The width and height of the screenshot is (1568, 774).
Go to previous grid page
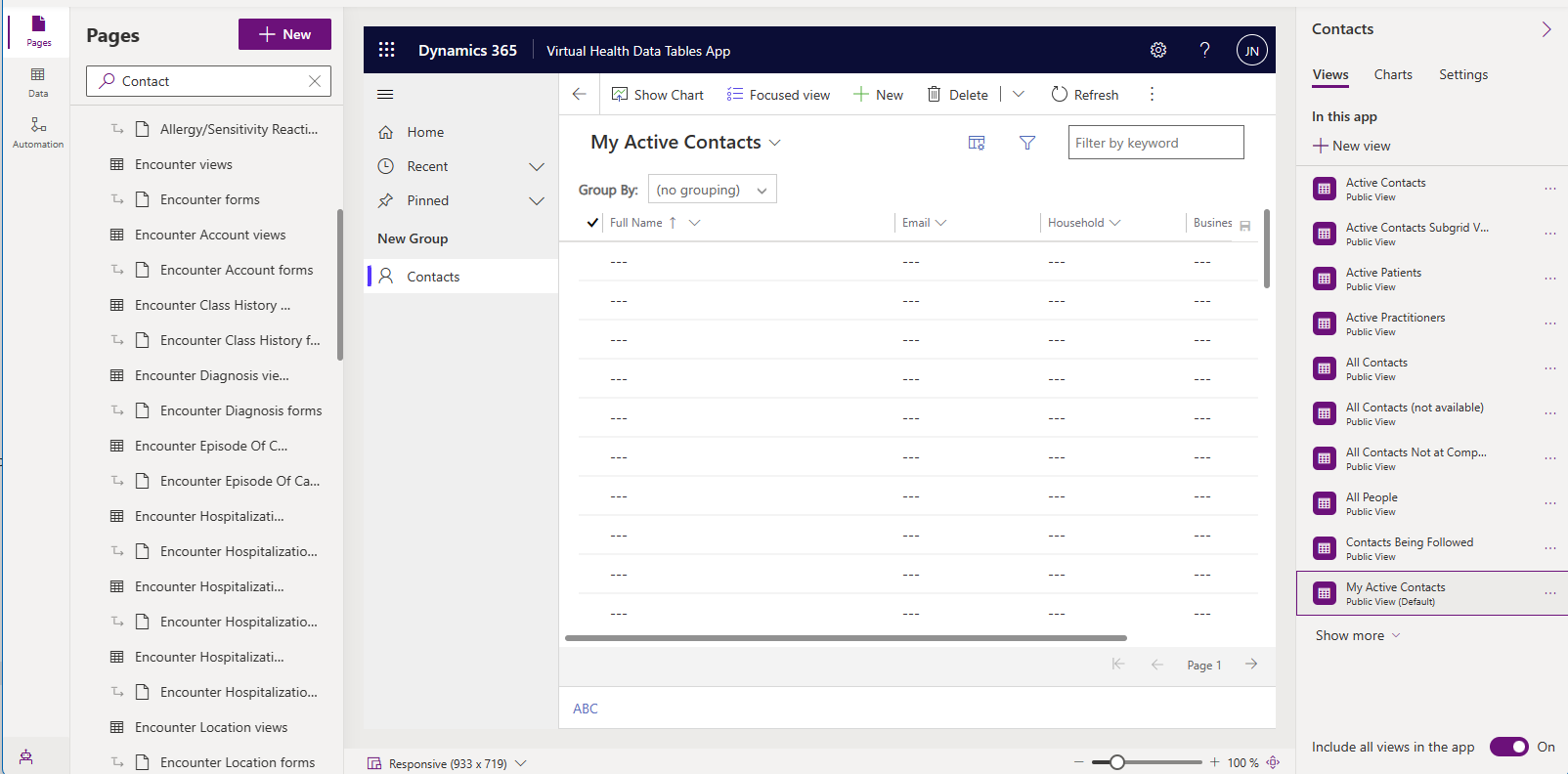coord(1157,664)
